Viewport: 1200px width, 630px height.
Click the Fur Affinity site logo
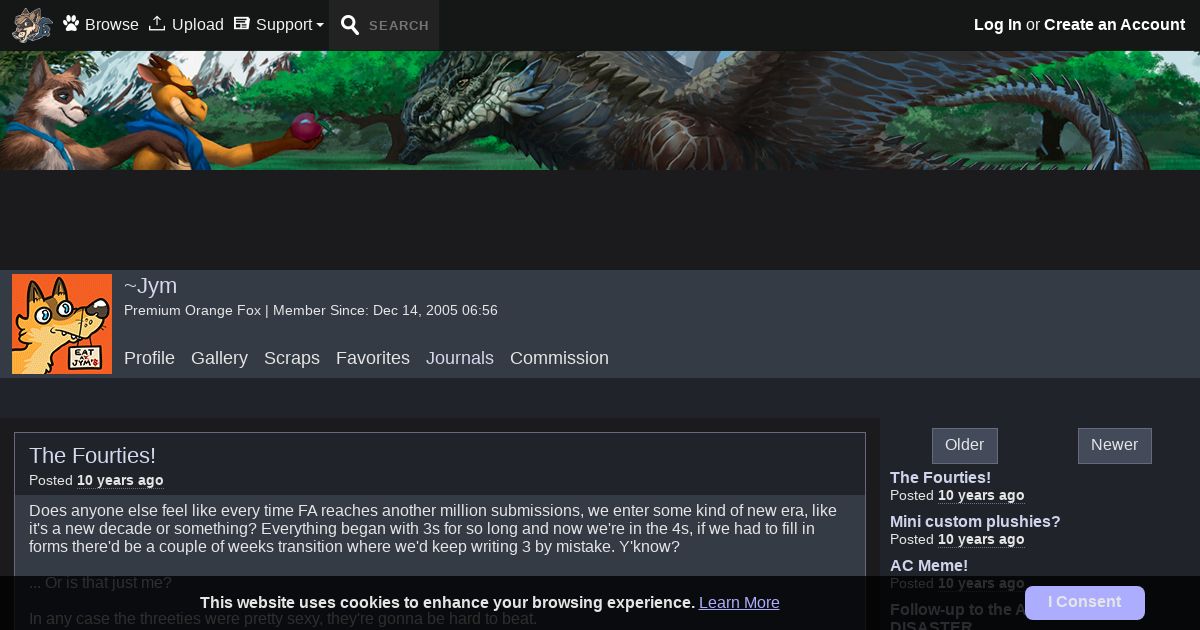pos(32,25)
